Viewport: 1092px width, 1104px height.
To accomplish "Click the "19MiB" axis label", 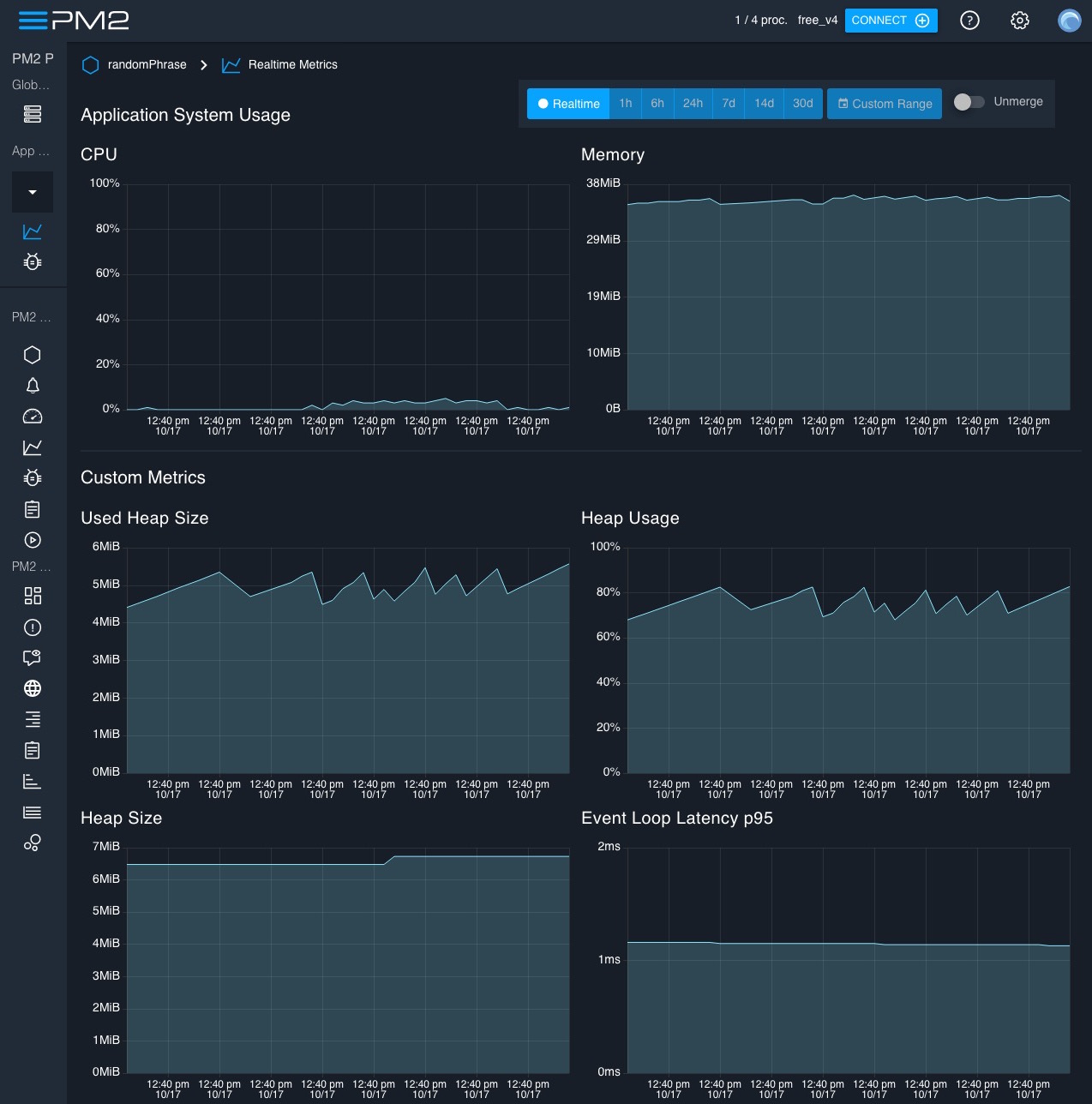I will [603, 297].
